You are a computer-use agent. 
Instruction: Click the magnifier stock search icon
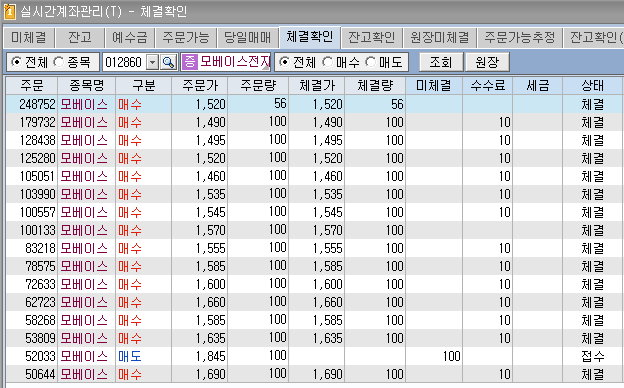168,62
